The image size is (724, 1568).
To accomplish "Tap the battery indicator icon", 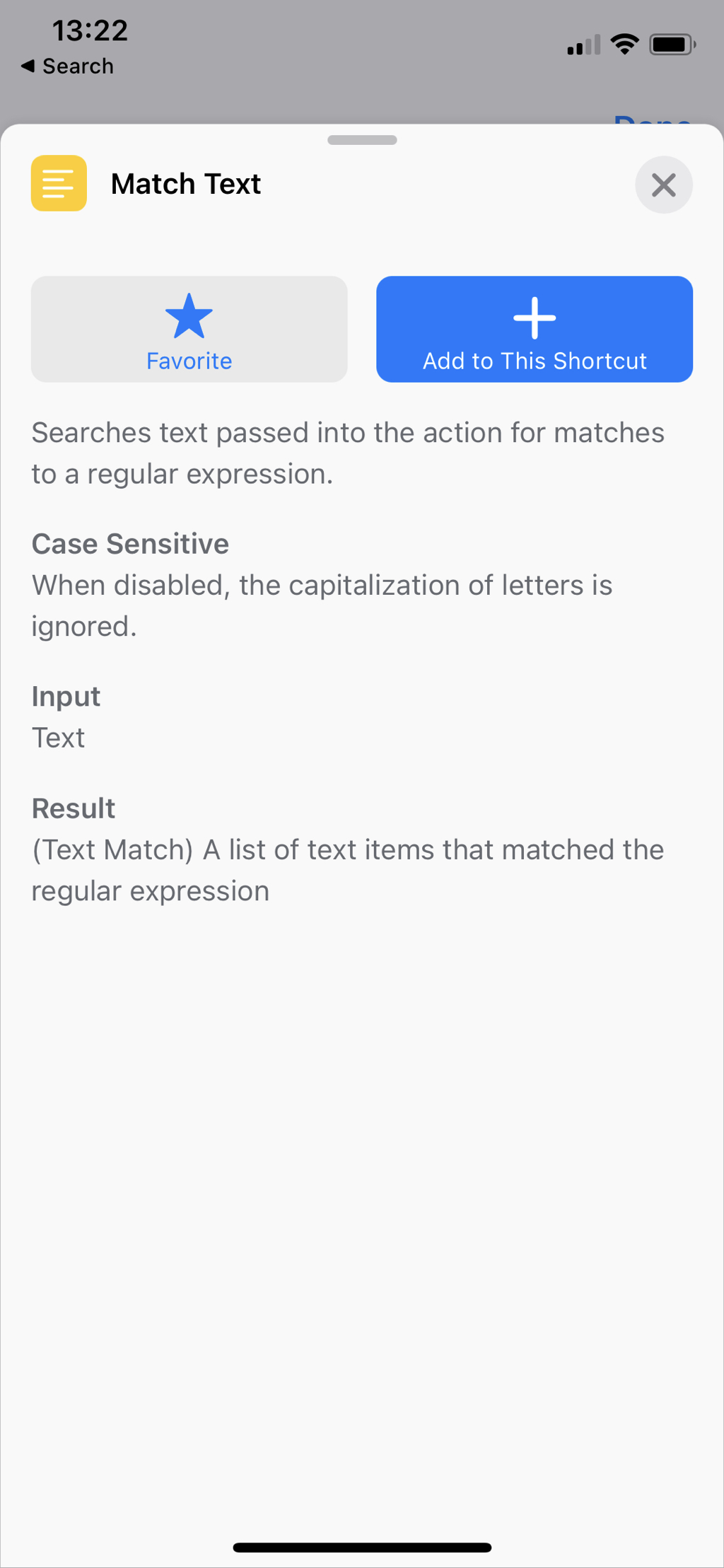I will click(672, 45).
